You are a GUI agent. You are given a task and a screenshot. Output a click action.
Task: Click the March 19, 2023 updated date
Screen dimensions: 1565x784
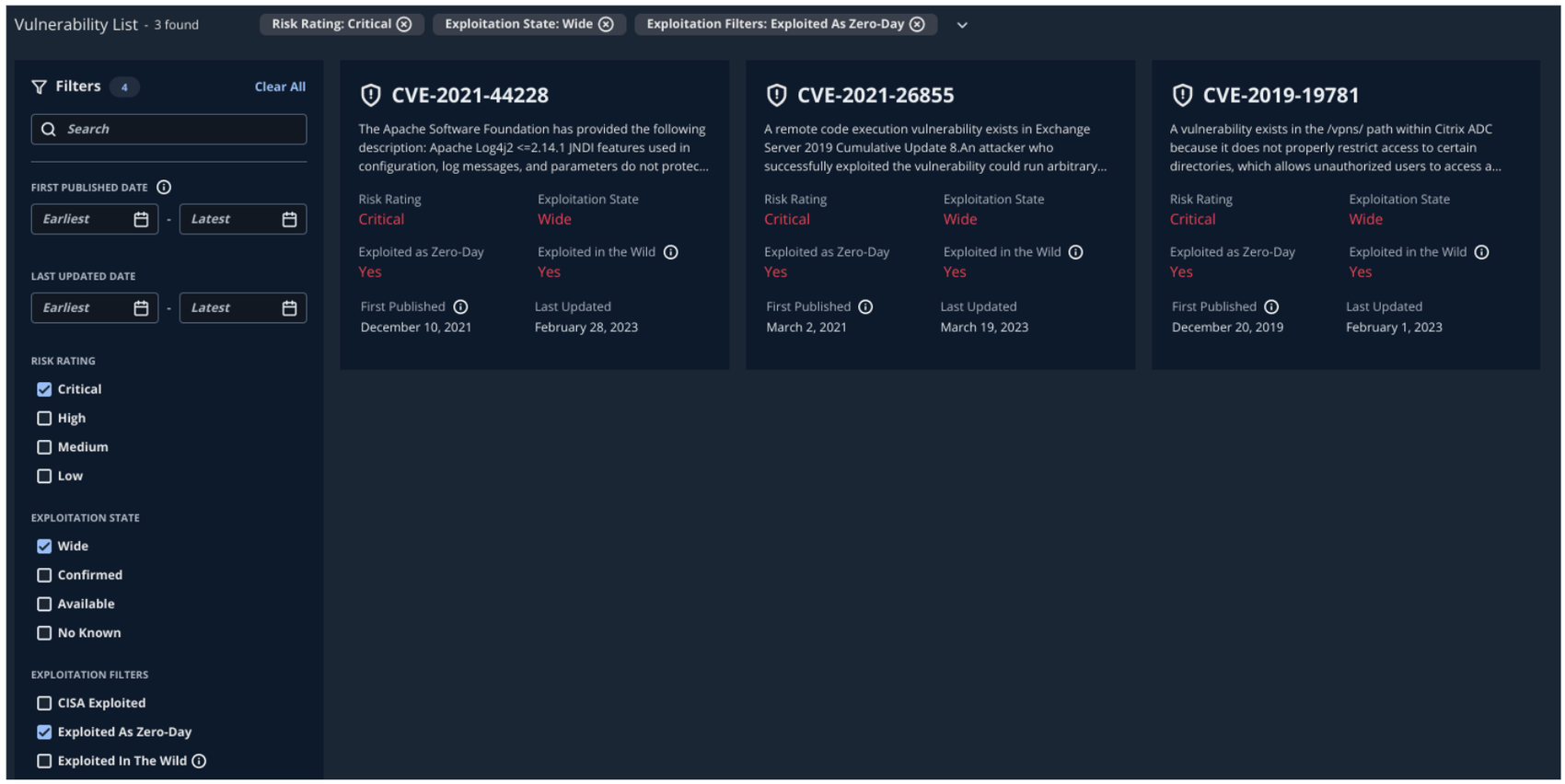click(984, 328)
